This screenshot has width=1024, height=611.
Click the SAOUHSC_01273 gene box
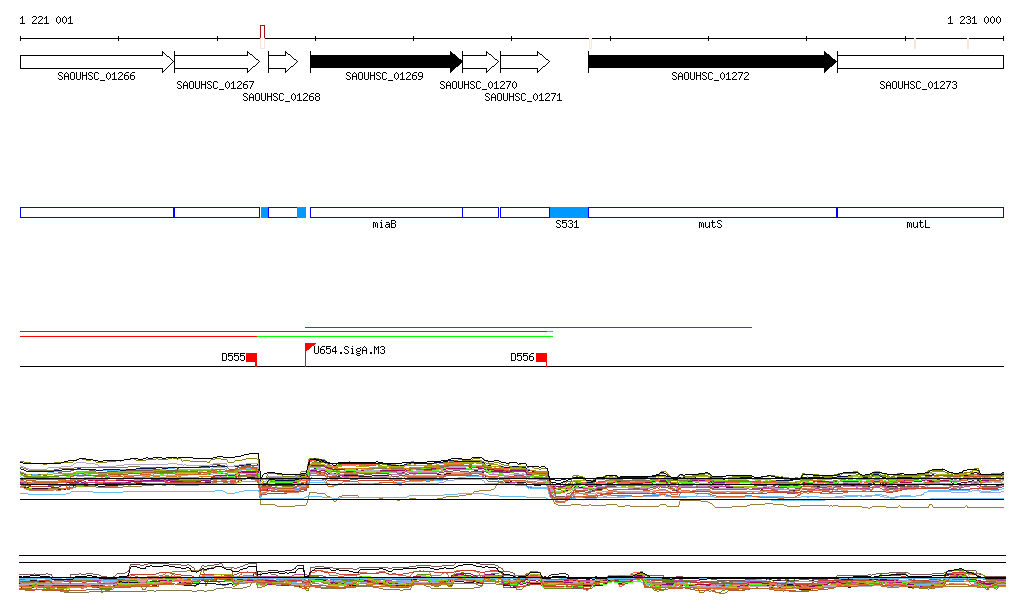click(920, 62)
